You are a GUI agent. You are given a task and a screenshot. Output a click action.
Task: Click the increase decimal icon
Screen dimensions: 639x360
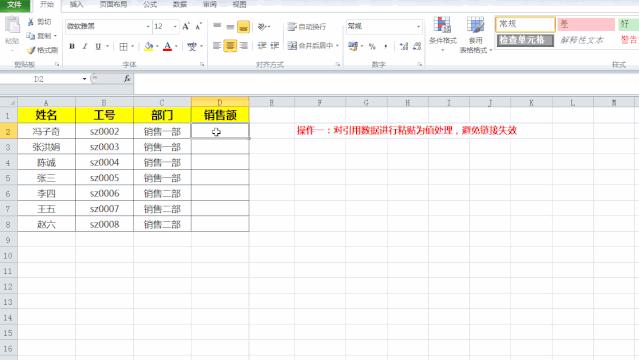pos(404,46)
